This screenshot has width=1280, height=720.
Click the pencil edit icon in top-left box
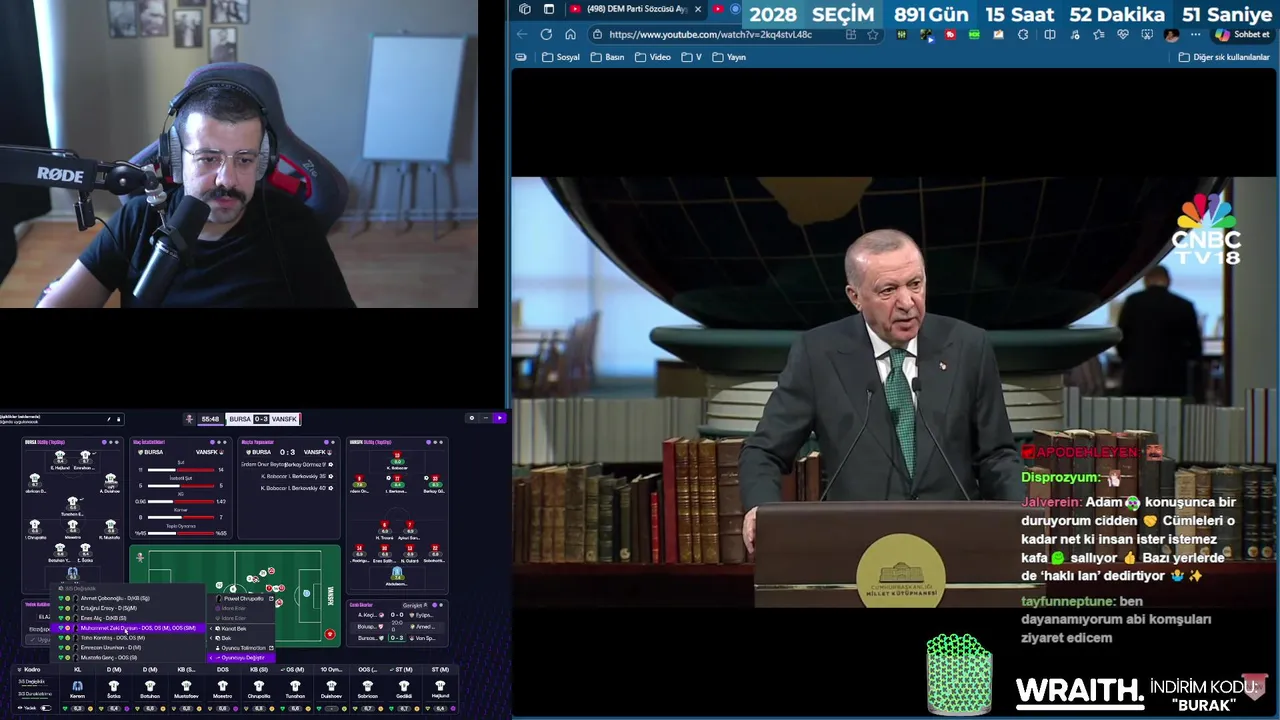pyautogui.click(x=109, y=419)
